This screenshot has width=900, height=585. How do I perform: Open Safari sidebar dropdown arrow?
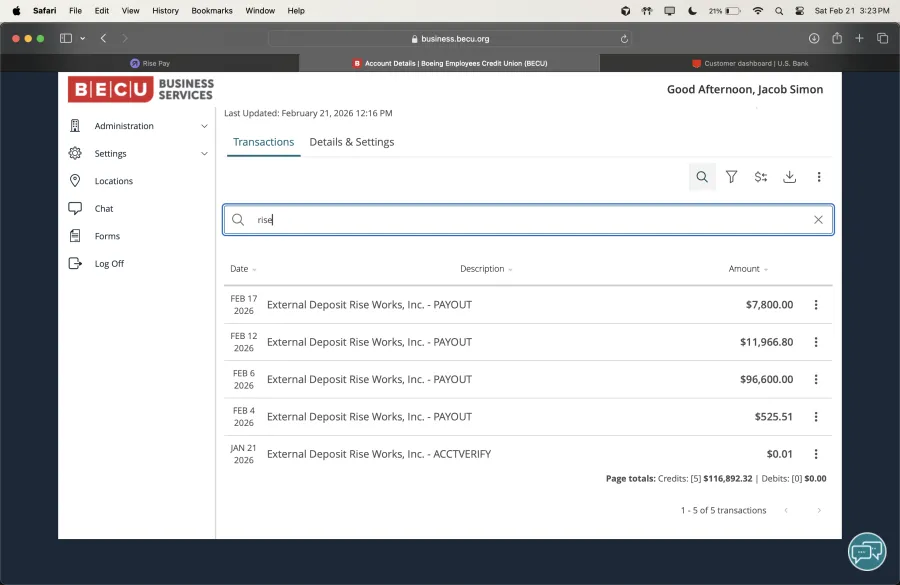point(83,38)
